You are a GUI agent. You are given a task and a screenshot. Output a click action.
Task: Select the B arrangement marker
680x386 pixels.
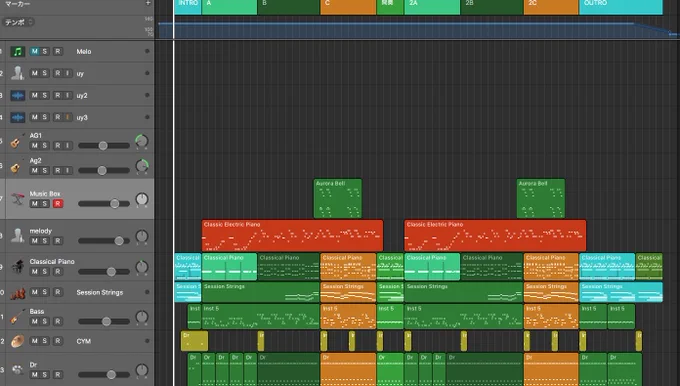pos(289,7)
